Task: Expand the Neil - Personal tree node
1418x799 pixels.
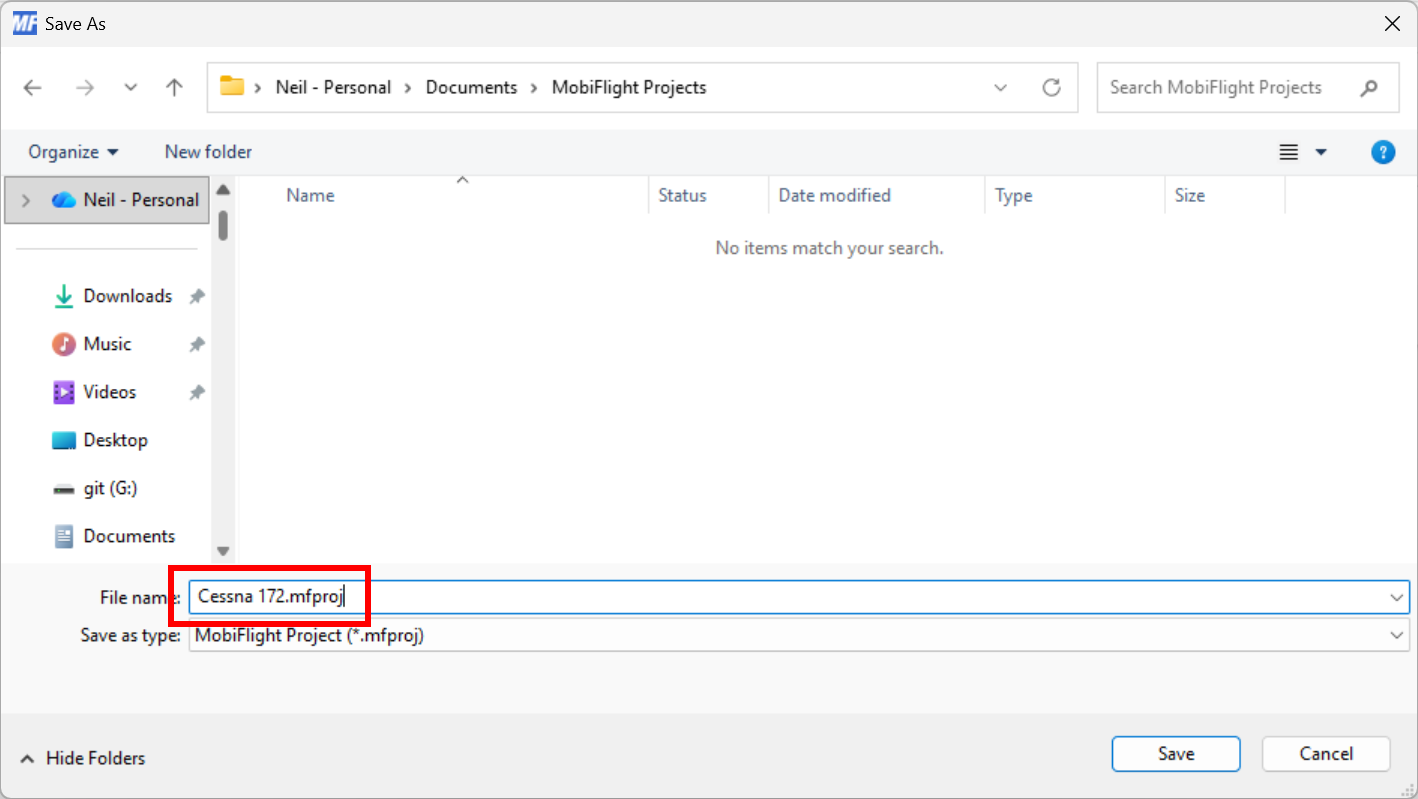Action: coord(26,200)
